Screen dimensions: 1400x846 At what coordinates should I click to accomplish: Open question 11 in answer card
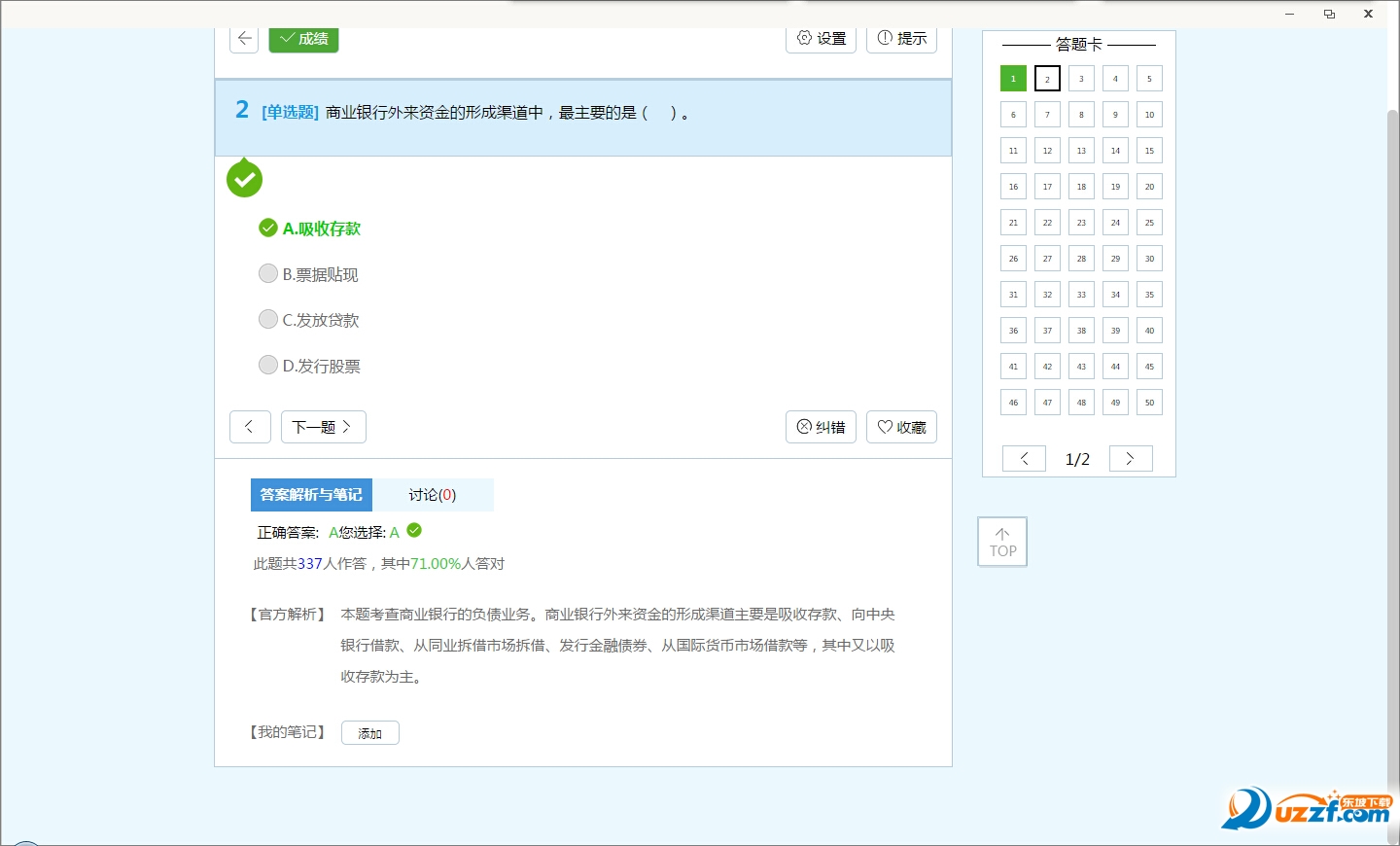pos(1013,151)
